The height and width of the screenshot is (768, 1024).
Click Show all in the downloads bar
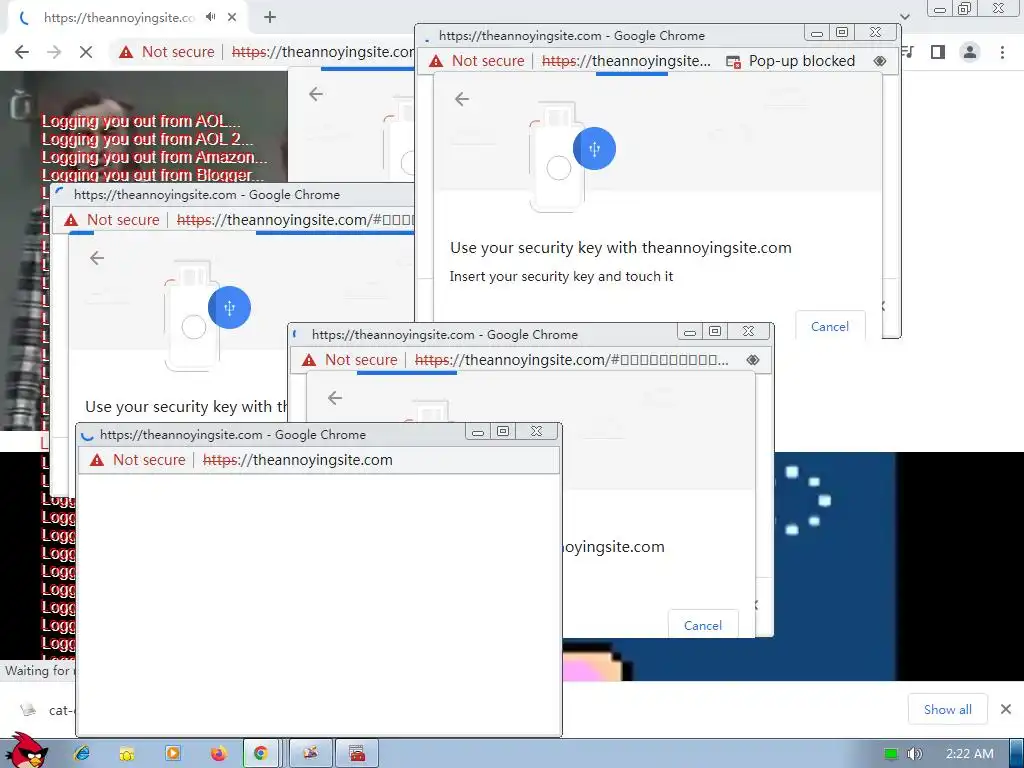coord(948,709)
